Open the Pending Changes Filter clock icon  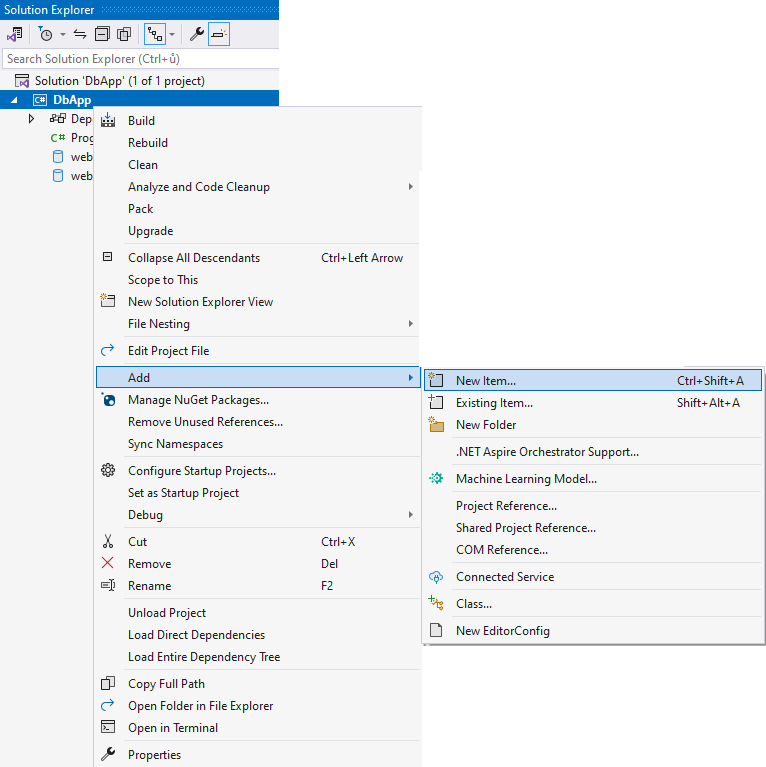[x=45, y=34]
